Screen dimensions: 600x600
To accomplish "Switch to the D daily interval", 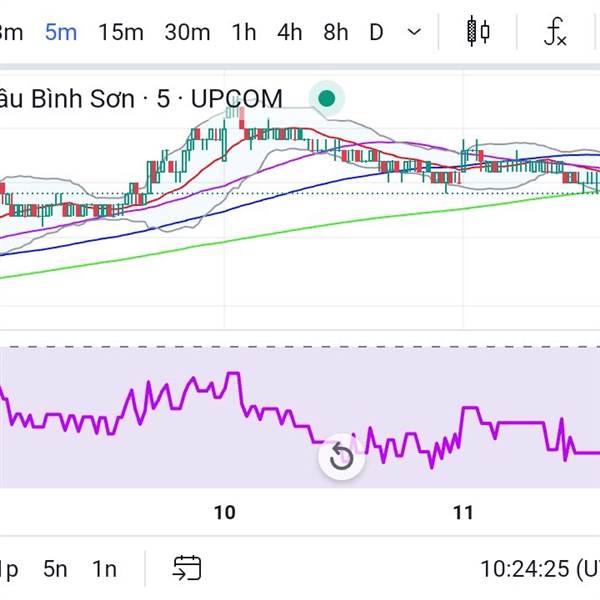I will click(376, 32).
